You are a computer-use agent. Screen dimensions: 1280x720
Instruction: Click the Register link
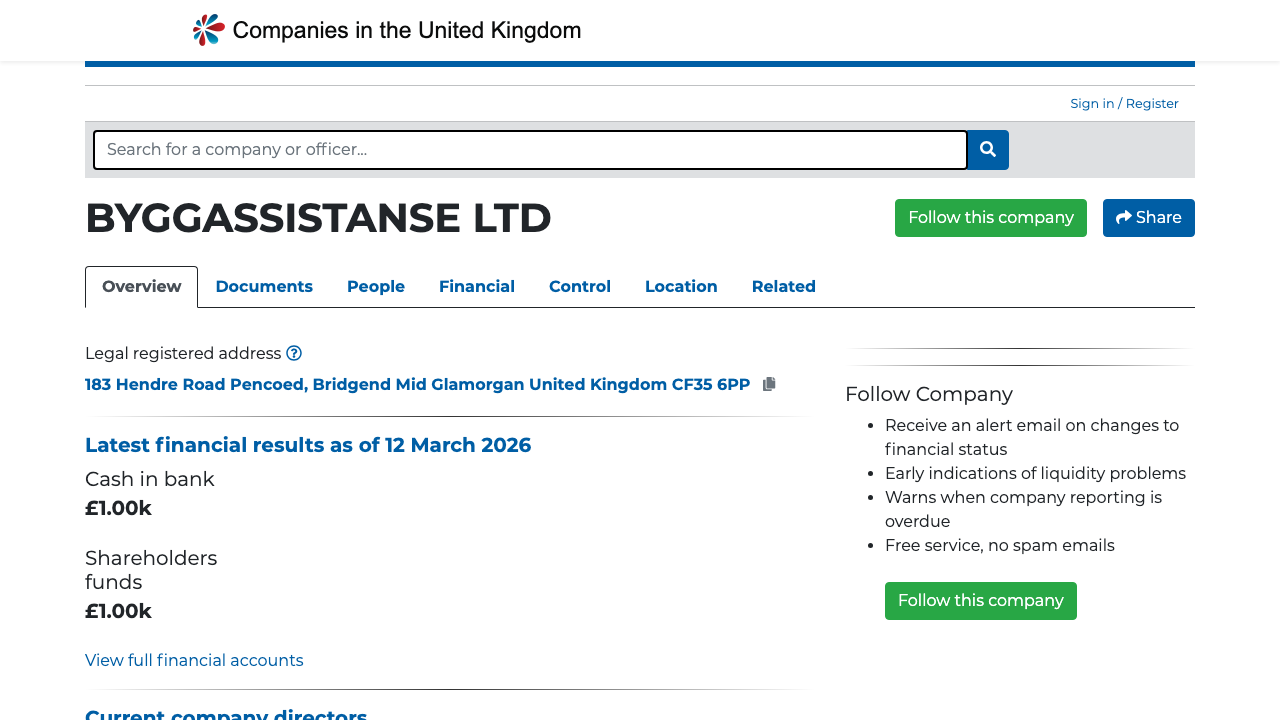pyautogui.click(x=1151, y=103)
